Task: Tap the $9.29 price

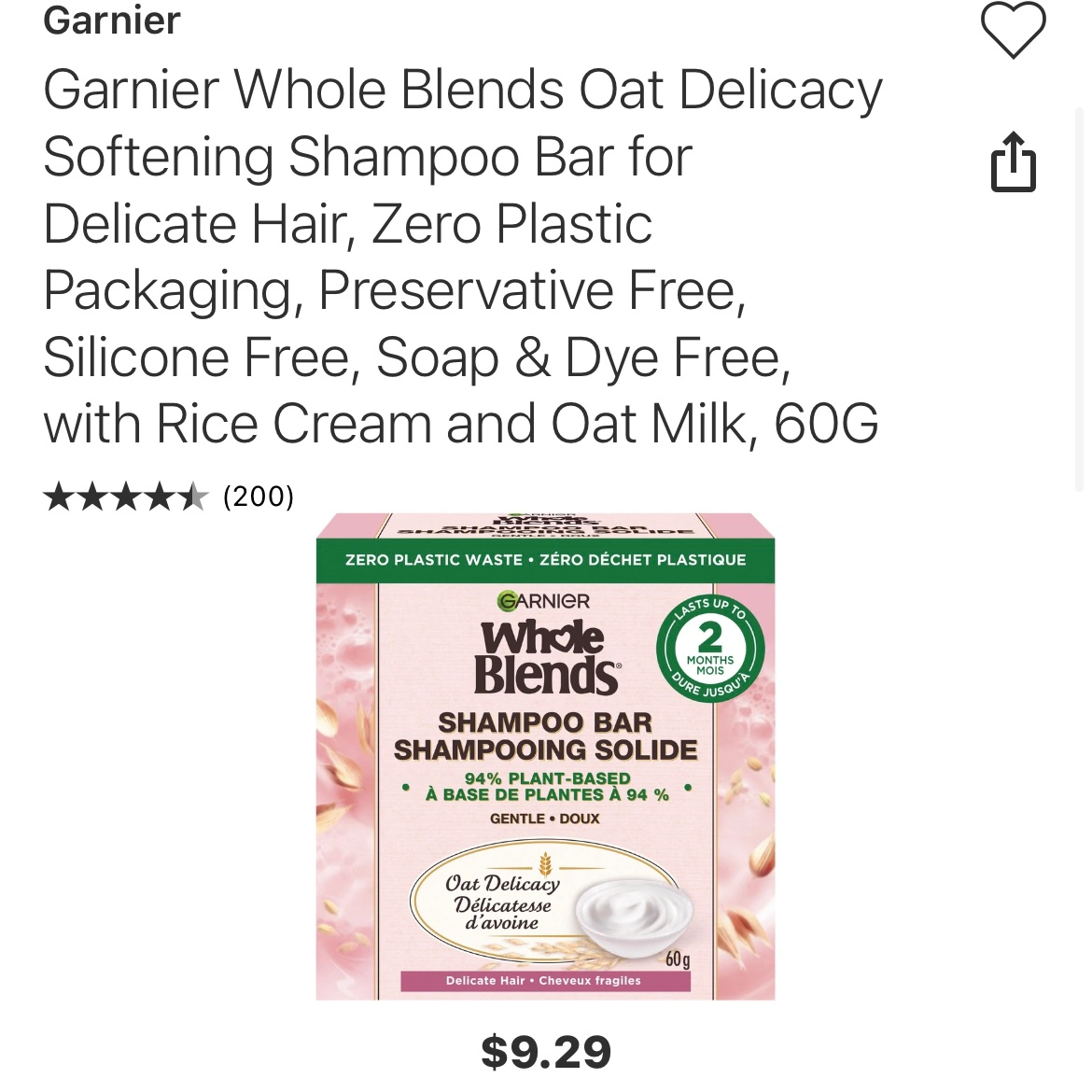Action: (546, 1052)
